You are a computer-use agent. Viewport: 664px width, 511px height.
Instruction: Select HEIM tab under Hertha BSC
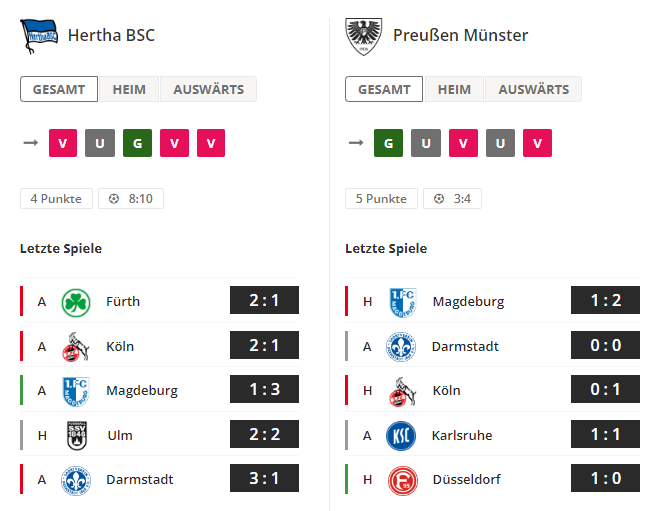pyautogui.click(x=129, y=89)
